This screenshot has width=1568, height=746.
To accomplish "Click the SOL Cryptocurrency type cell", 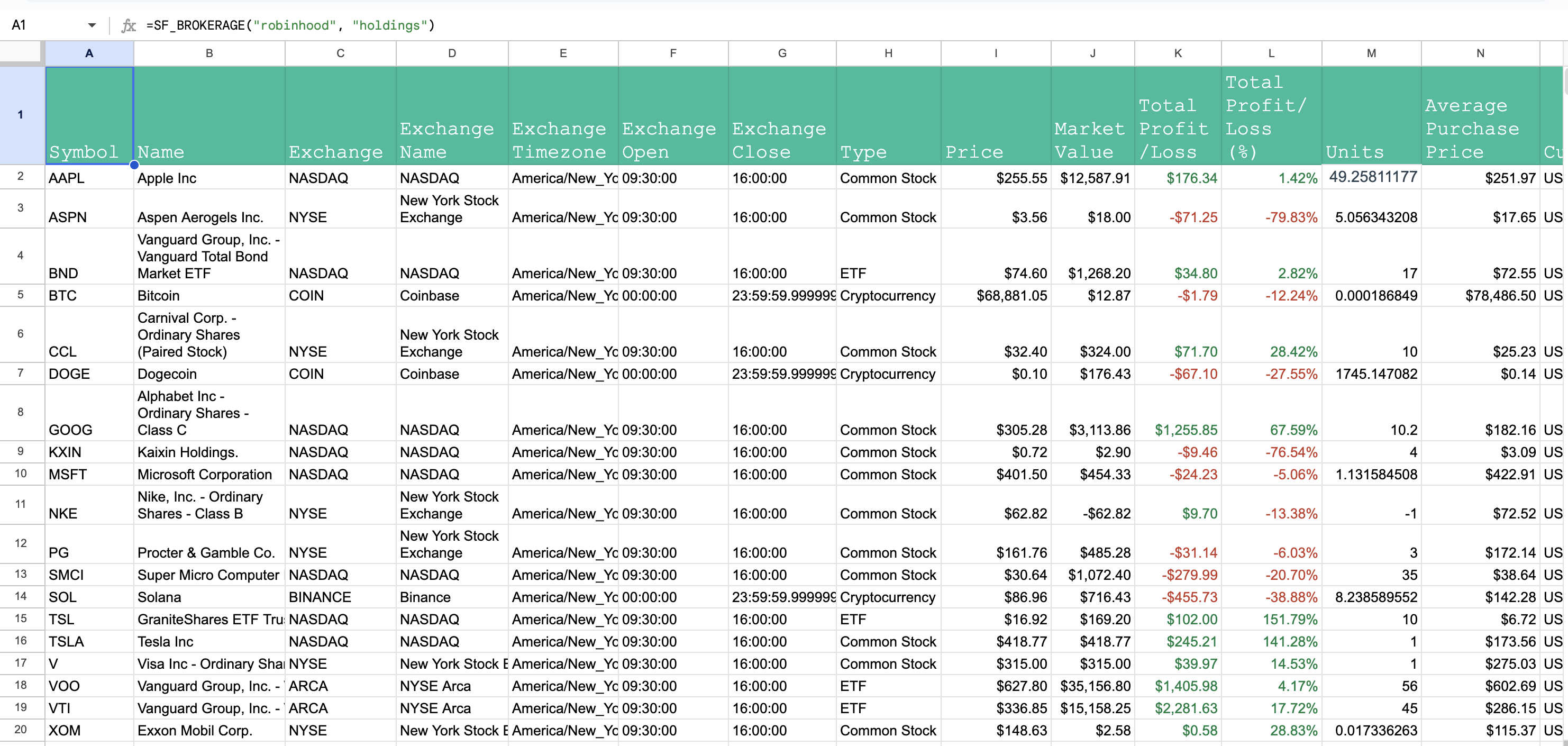I will click(889, 597).
